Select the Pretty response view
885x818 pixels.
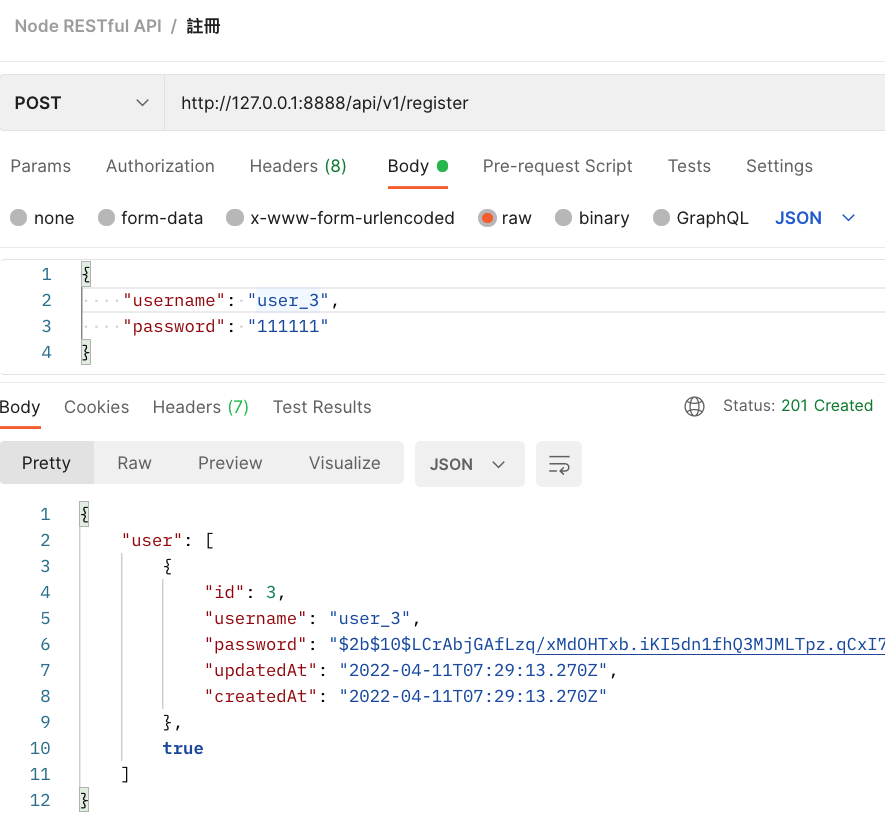[x=47, y=463]
